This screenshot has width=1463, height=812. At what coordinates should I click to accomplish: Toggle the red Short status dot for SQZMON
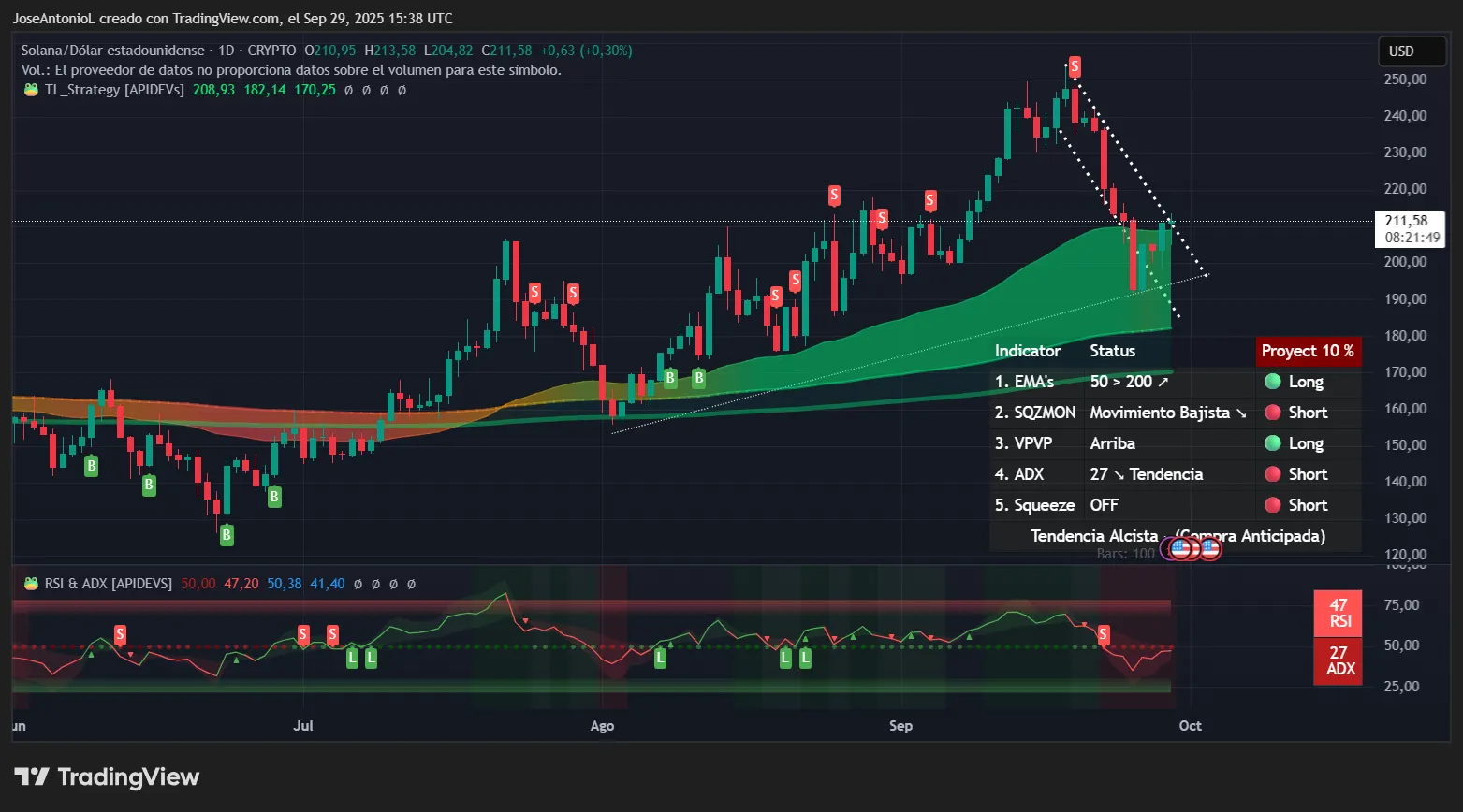pos(1272,413)
